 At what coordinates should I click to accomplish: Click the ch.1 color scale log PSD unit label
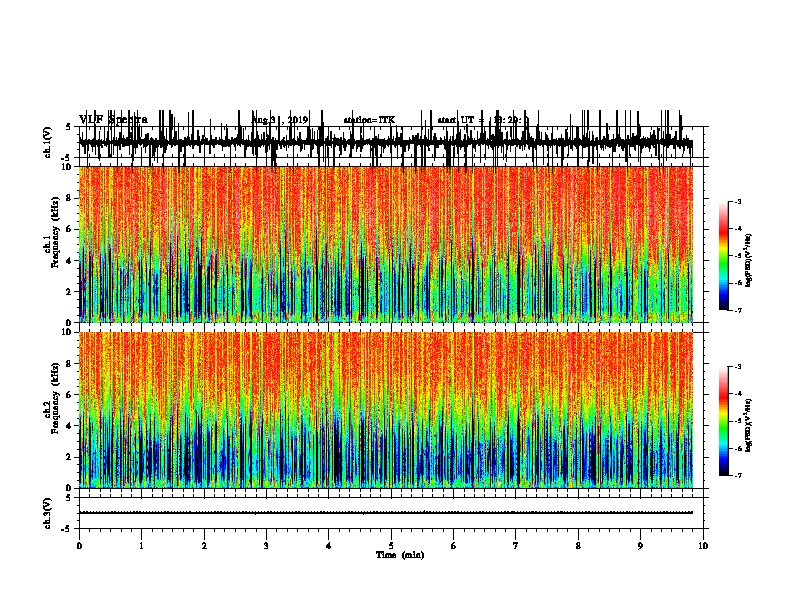pos(748,260)
